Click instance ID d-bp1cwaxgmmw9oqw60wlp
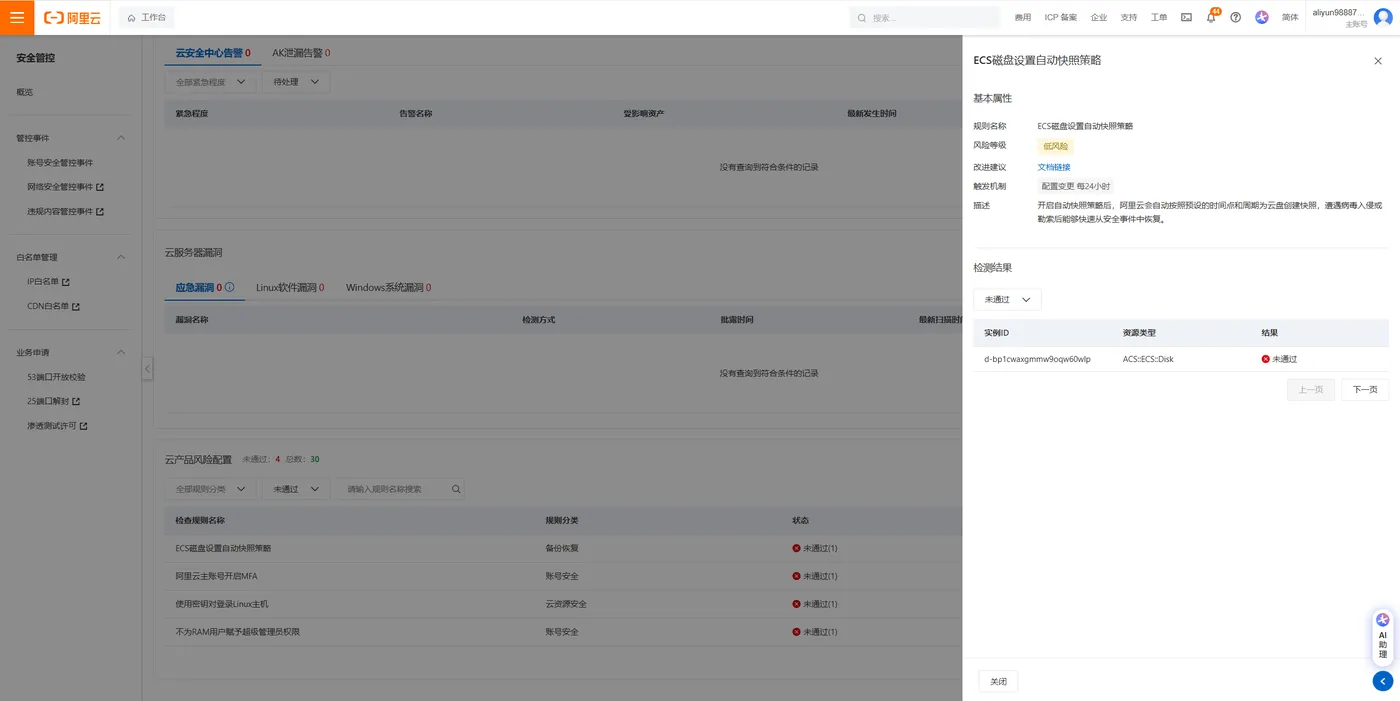This screenshot has width=1400, height=701. click(x=1037, y=359)
